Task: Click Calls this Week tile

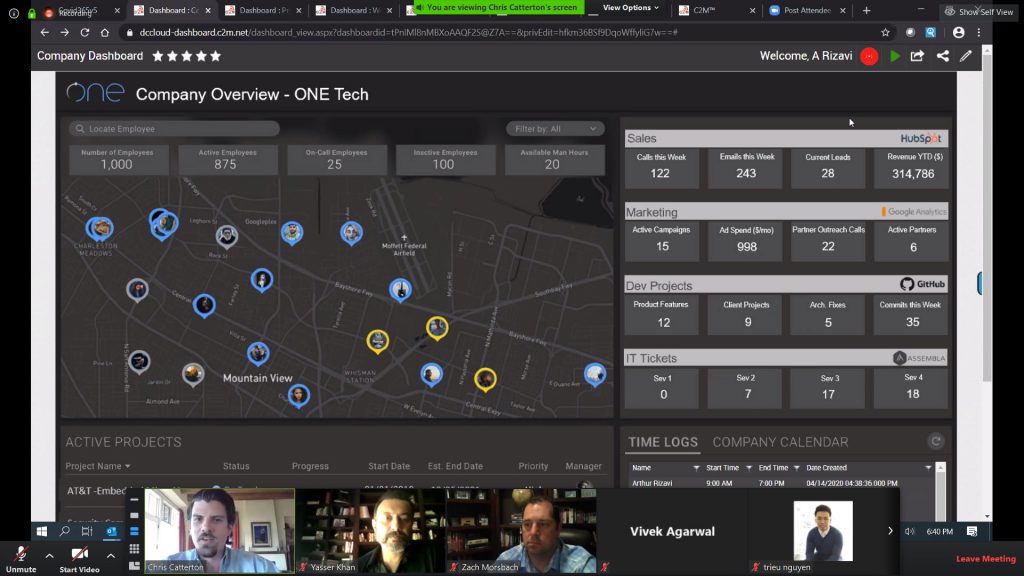Action: point(660,167)
